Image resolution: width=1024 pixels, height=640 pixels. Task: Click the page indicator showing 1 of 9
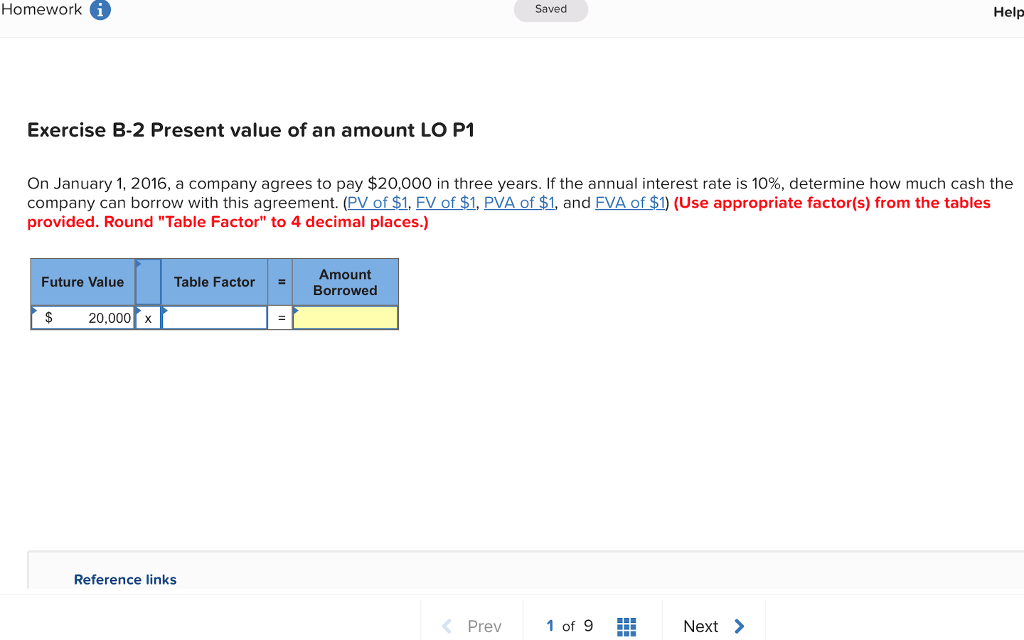568,626
